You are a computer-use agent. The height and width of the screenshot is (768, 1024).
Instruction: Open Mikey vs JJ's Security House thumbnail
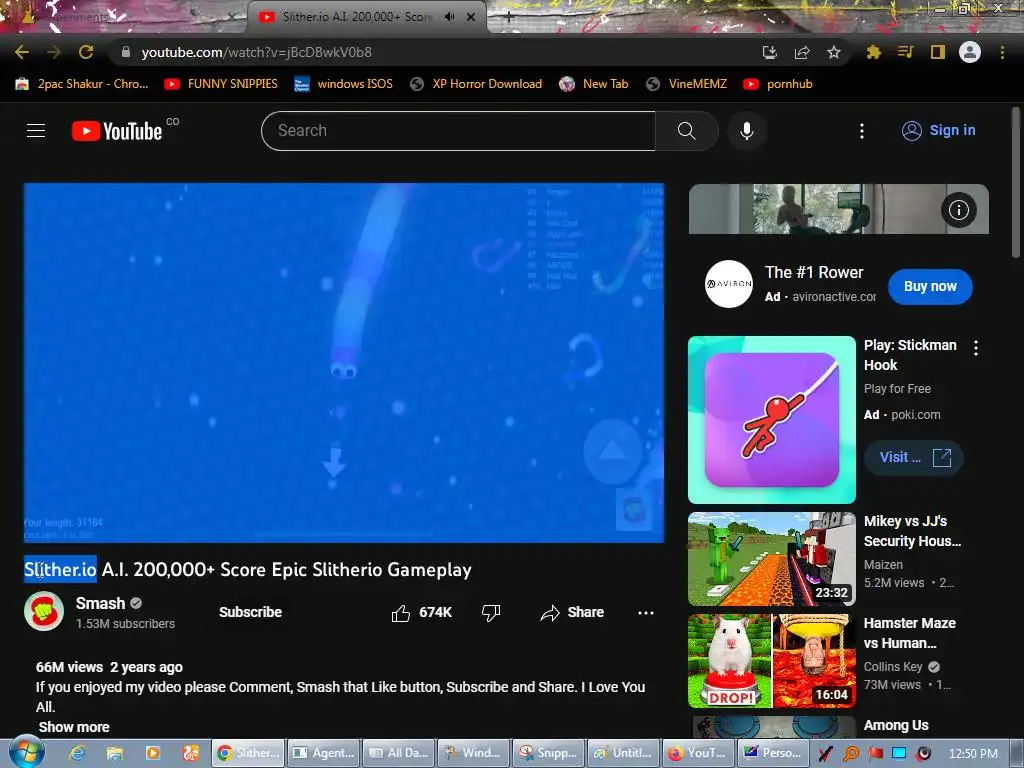point(772,559)
